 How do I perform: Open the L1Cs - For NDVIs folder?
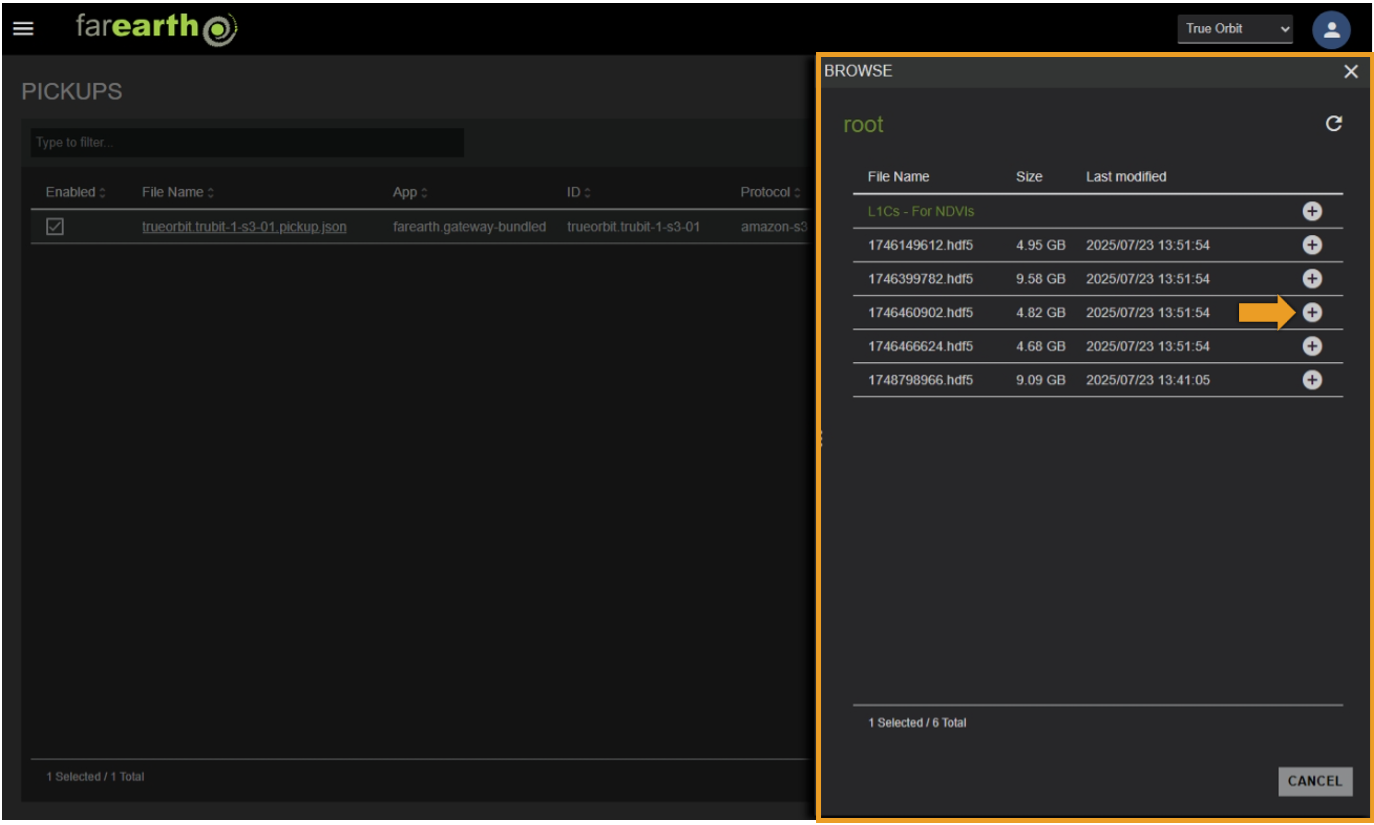[x=921, y=211]
